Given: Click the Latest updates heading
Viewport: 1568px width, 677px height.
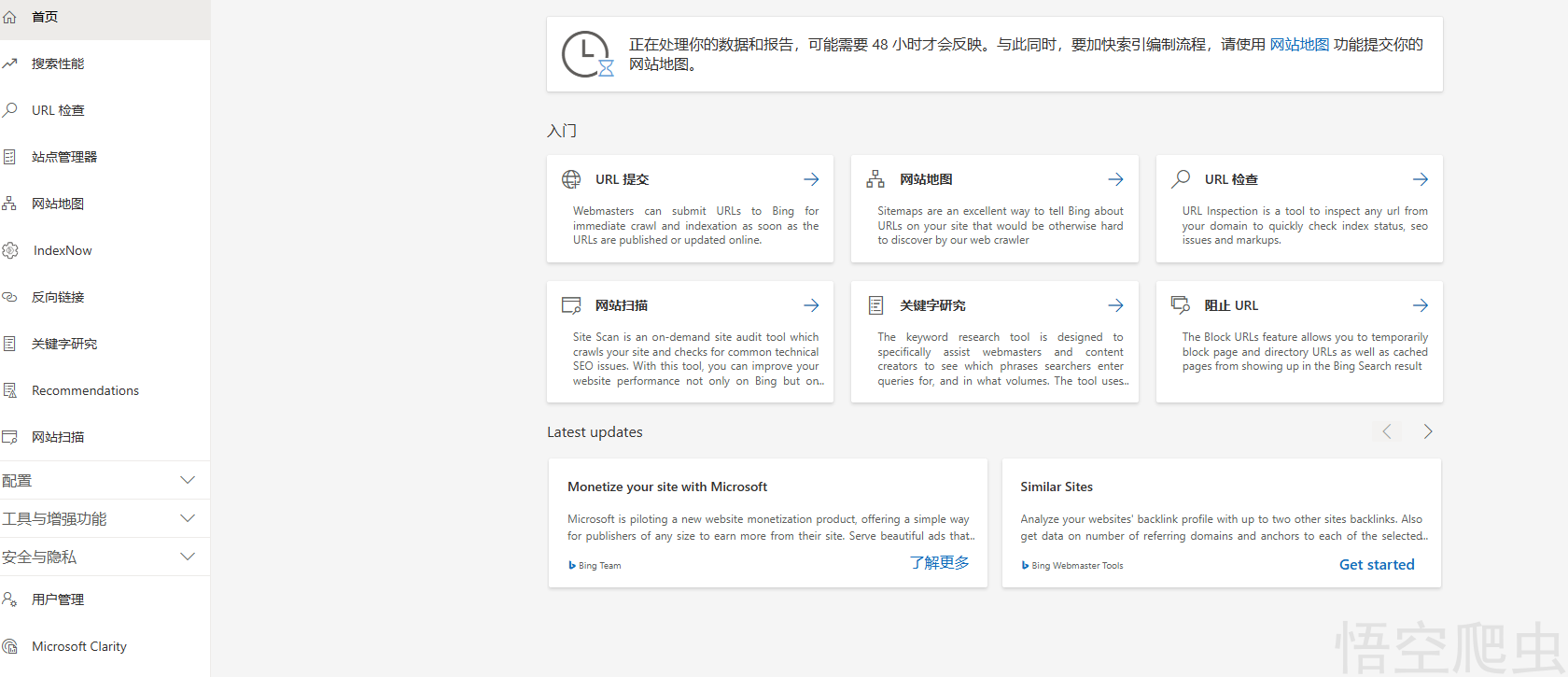Looking at the screenshot, I should [x=595, y=431].
